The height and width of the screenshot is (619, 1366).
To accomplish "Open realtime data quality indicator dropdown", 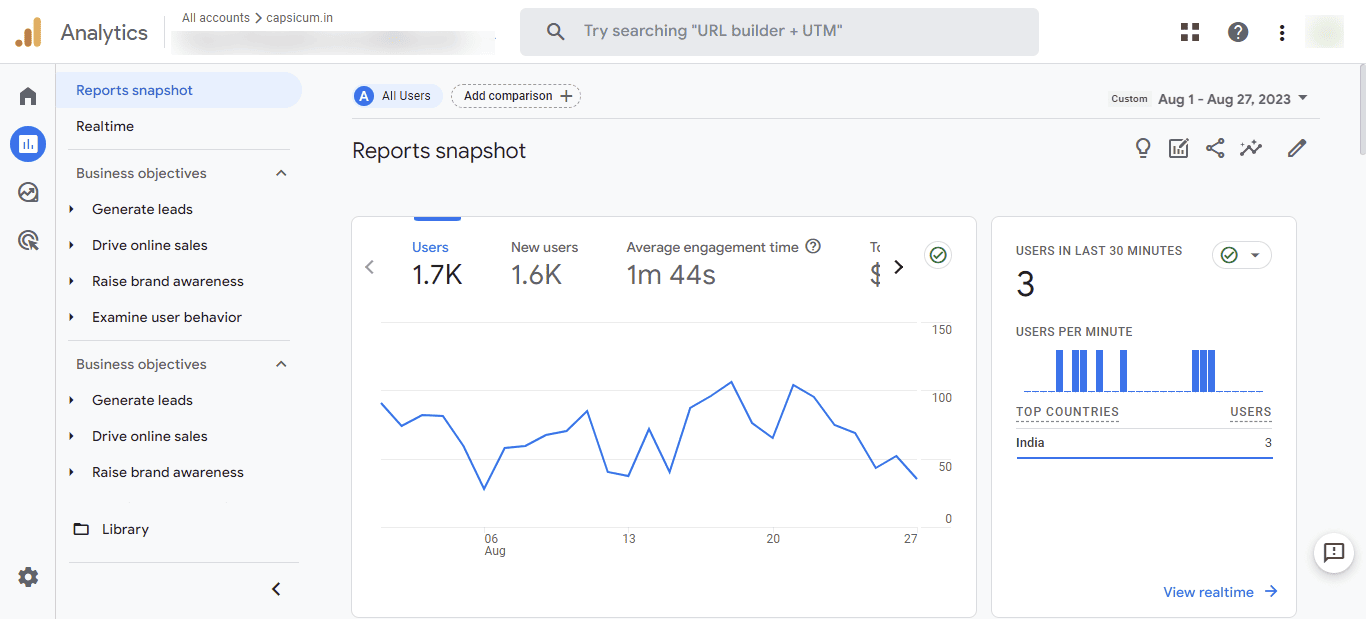I will click(1255, 255).
